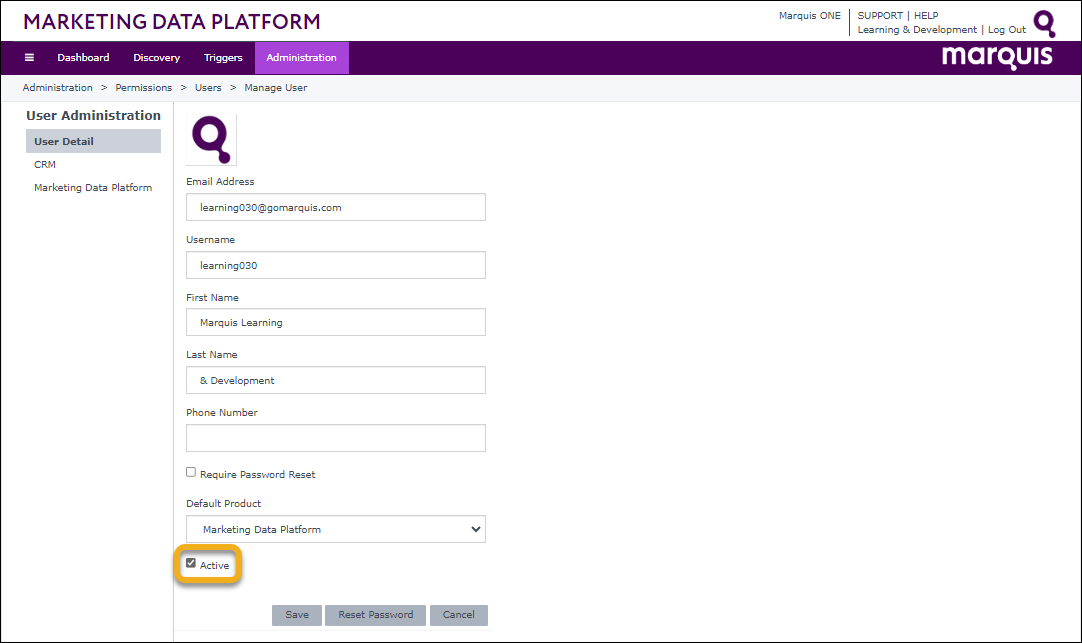This screenshot has width=1082, height=643.
Task: Go to the Triggers tab
Action: coord(223,58)
